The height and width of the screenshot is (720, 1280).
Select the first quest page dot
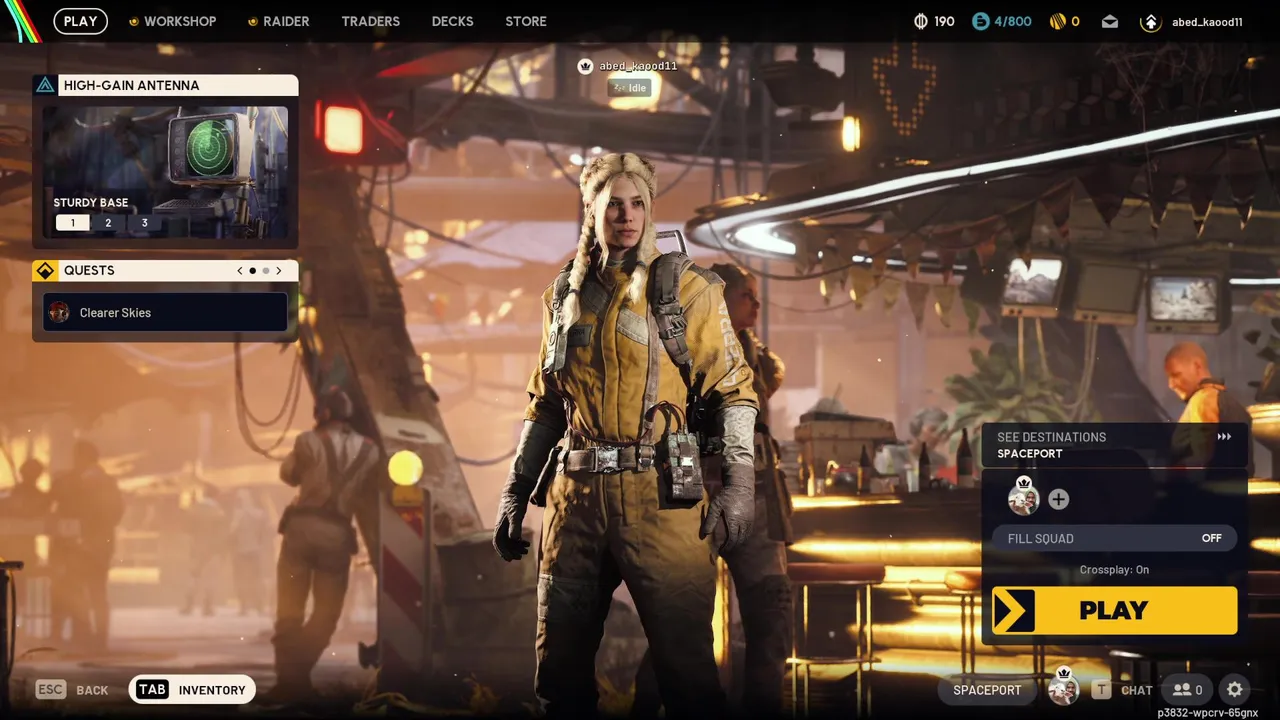coord(252,271)
